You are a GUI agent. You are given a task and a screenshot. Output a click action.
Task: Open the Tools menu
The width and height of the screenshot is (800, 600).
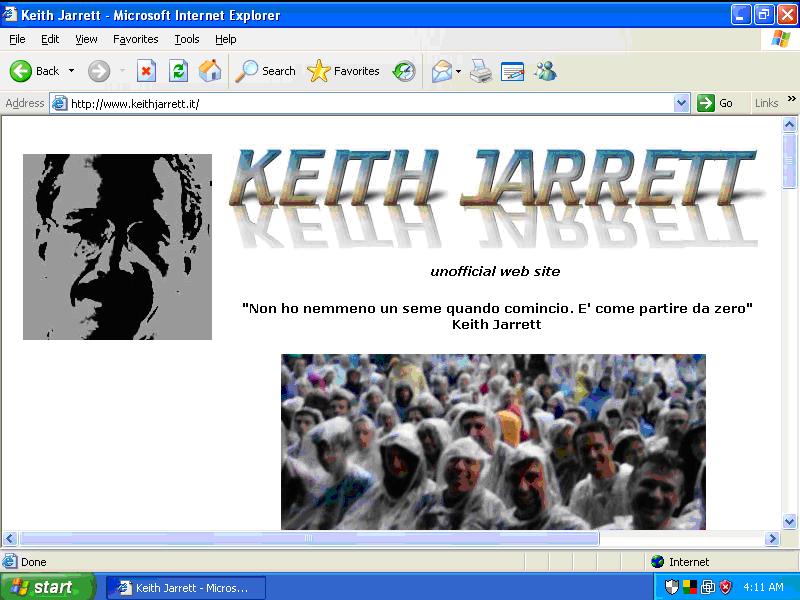click(x=187, y=39)
